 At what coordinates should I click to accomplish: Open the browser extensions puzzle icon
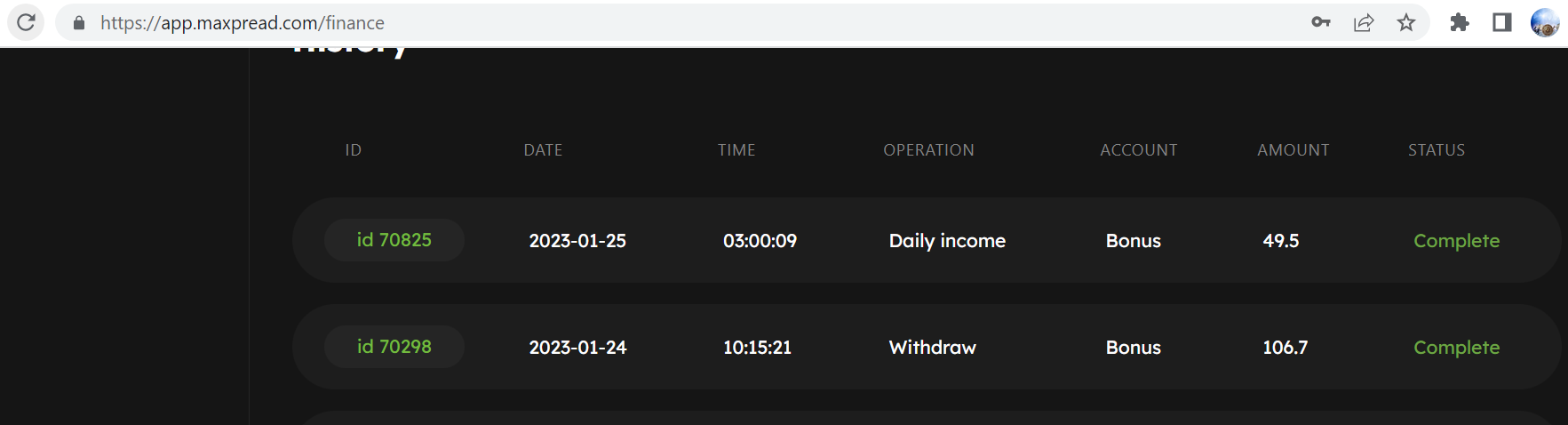point(1460,22)
